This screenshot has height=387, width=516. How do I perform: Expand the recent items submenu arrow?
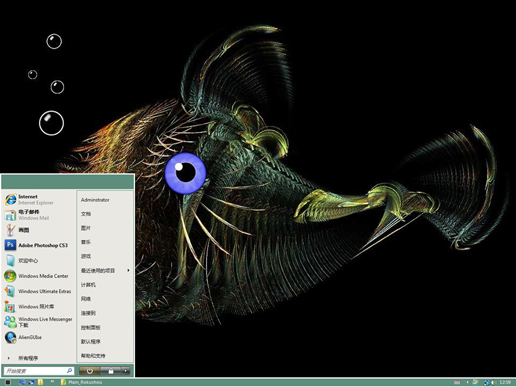tap(128, 270)
